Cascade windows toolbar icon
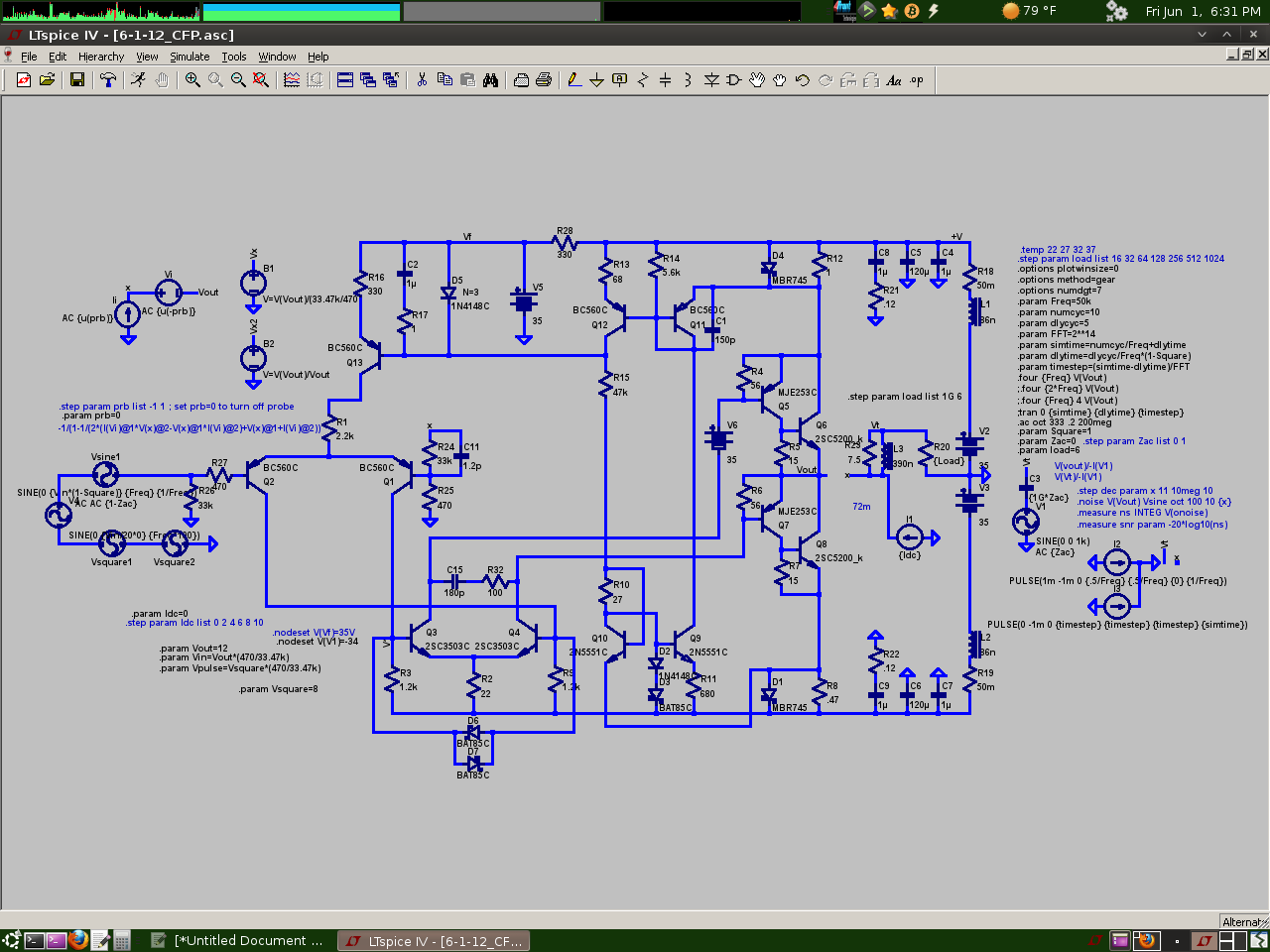 tap(368, 79)
